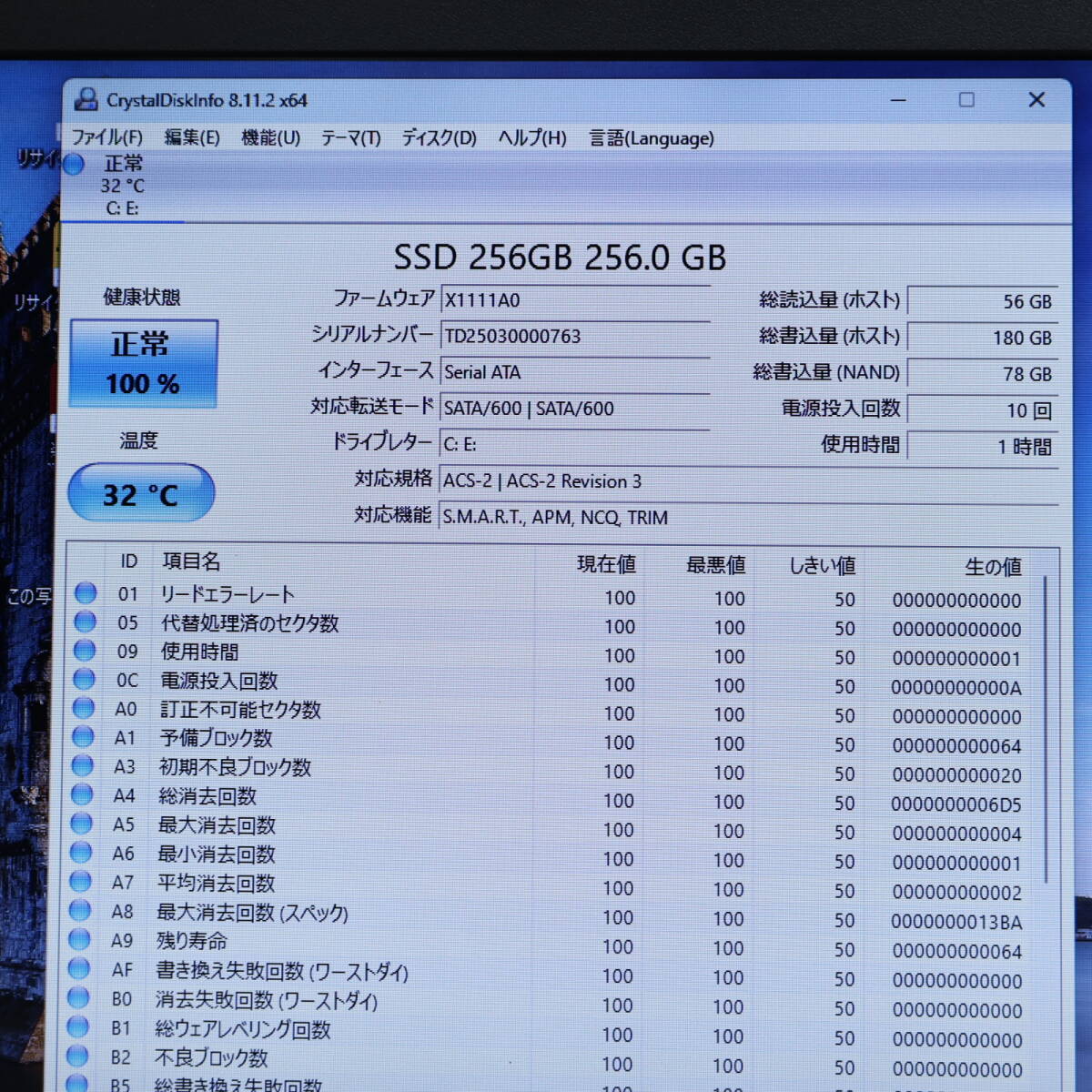Click the ID column header
Viewport: 1092px width, 1092px height.
click(x=128, y=561)
